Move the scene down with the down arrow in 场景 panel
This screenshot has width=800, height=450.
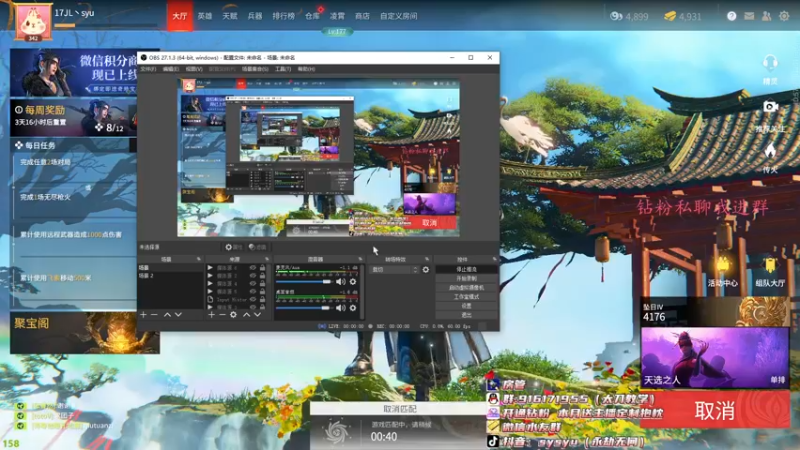[178, 315]
